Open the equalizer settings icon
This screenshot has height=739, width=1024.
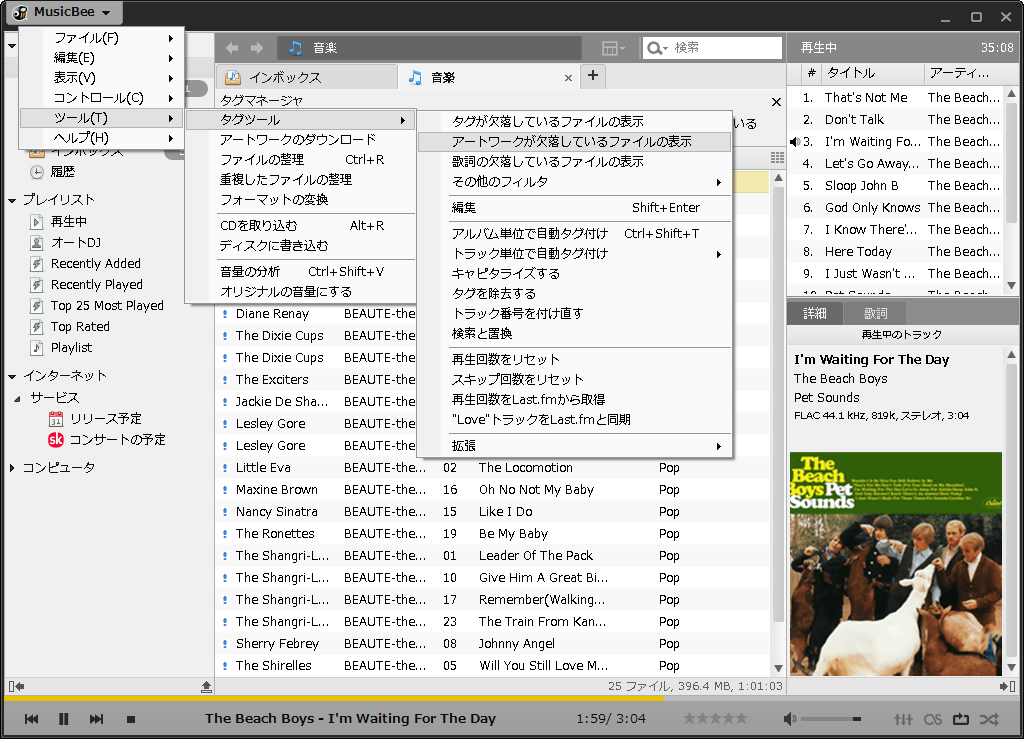903,719
